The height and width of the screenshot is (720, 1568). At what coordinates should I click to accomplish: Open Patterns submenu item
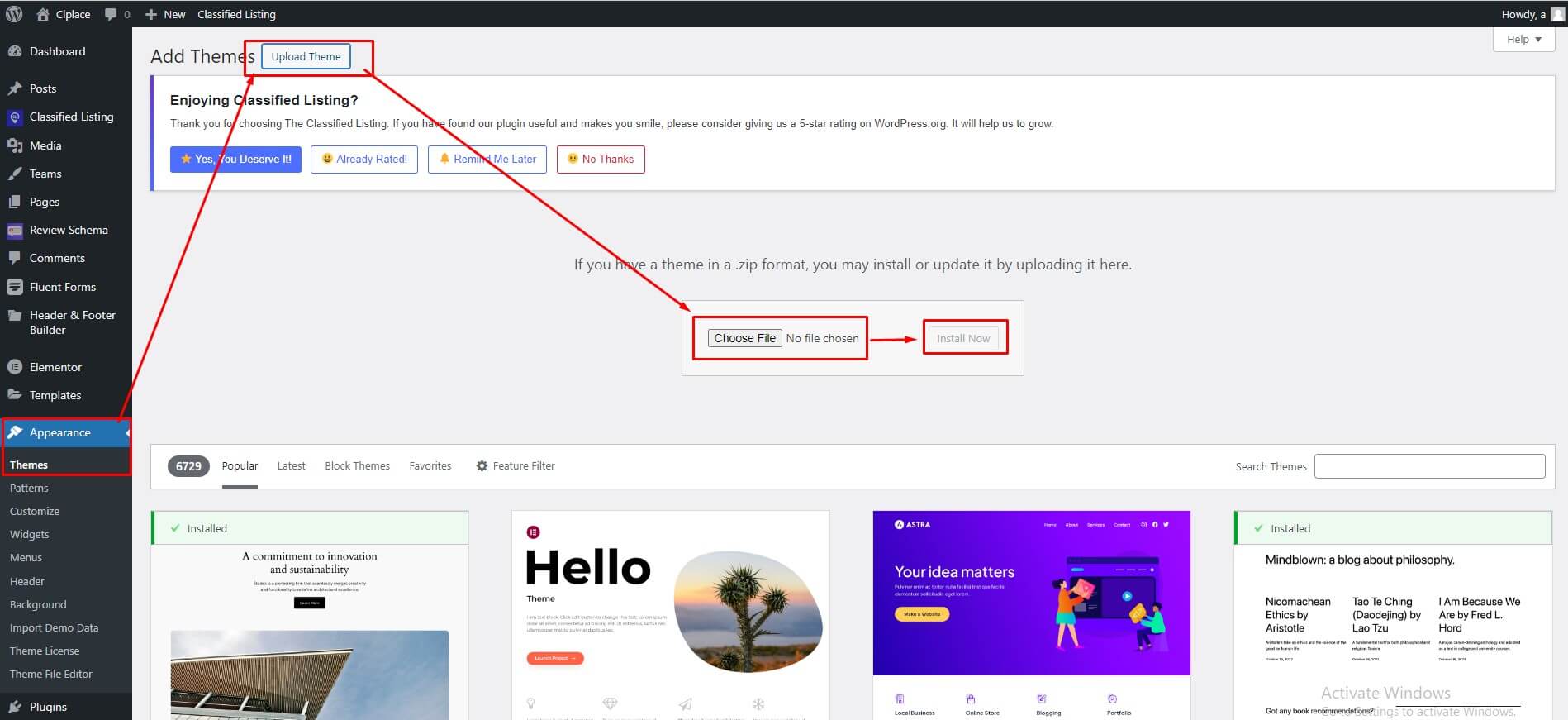pyautogui.click(x=29, y=488)
